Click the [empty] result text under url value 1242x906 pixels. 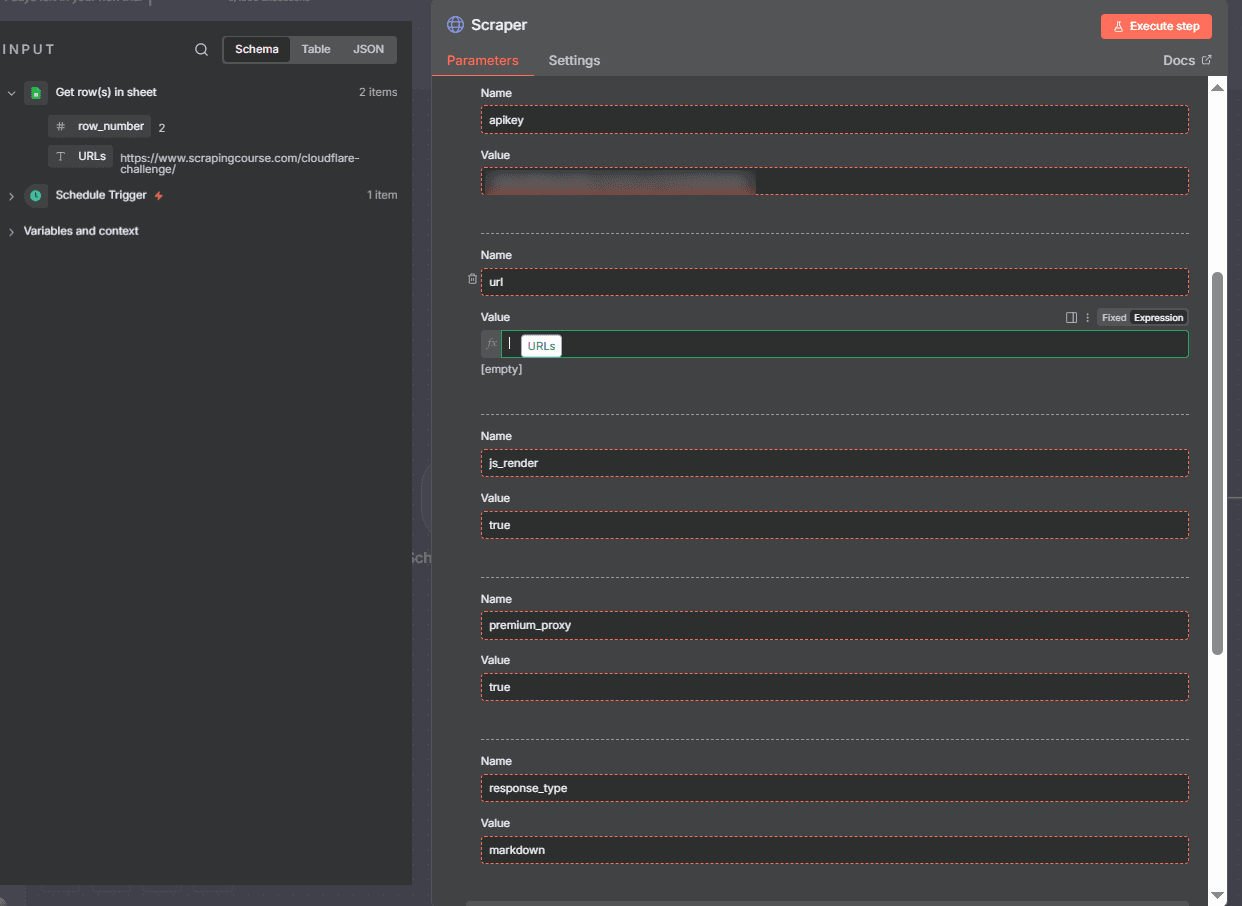tap(501, 370)
